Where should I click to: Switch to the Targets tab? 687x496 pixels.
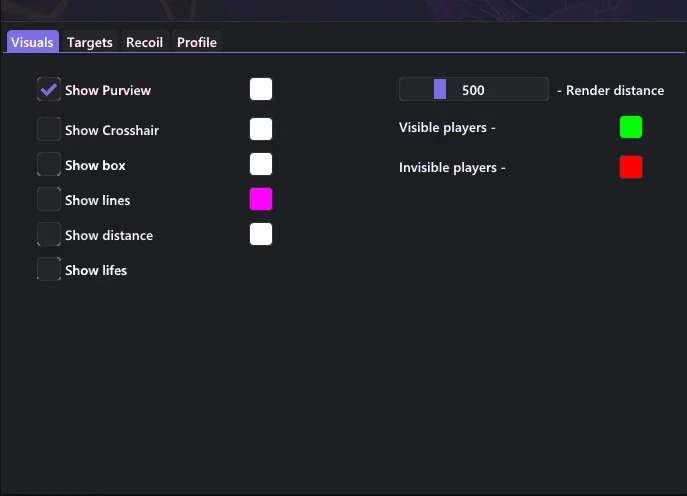point(90,42)
